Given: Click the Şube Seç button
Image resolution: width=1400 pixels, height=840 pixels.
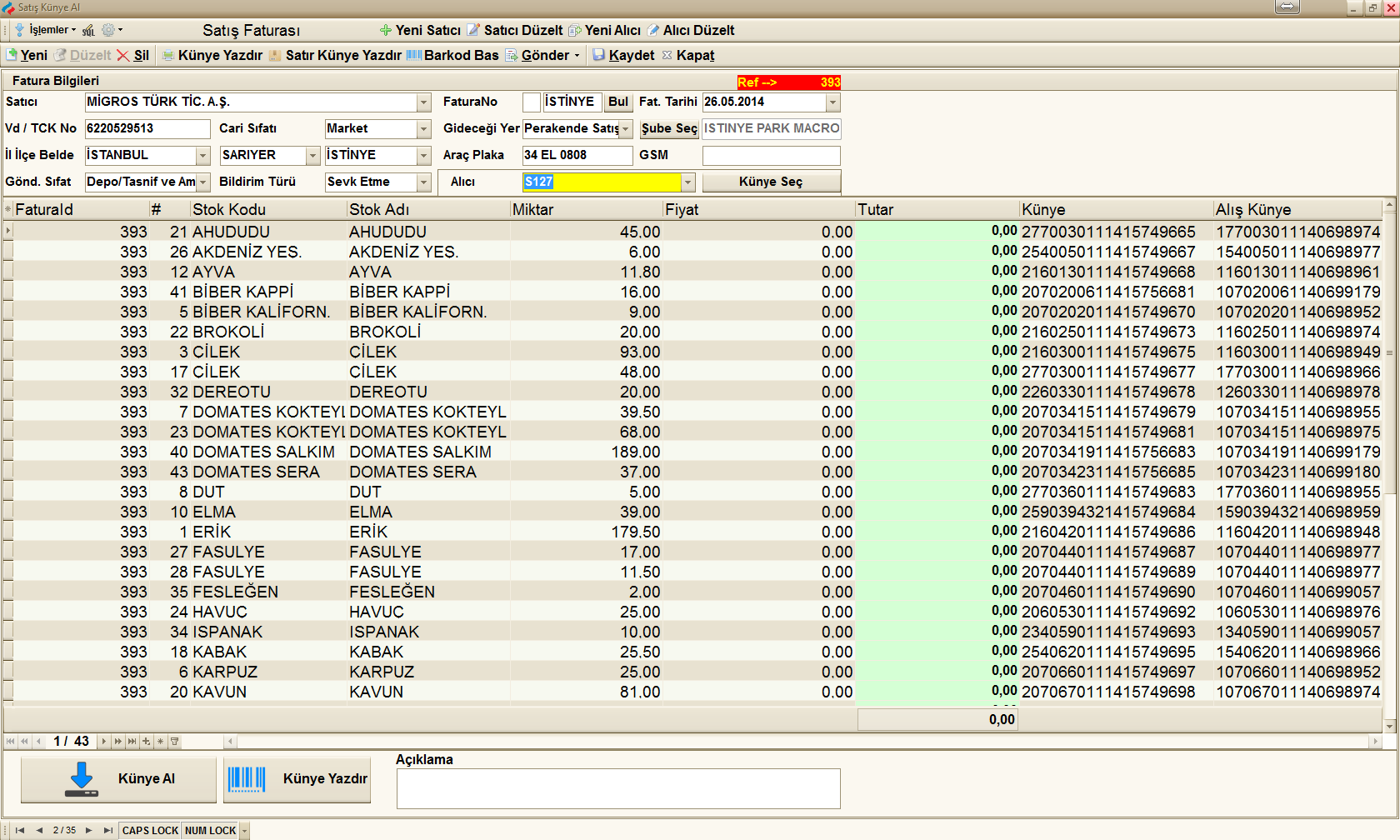Looking at the screenshot, I should pyautogui.click(x=669, y=128).
